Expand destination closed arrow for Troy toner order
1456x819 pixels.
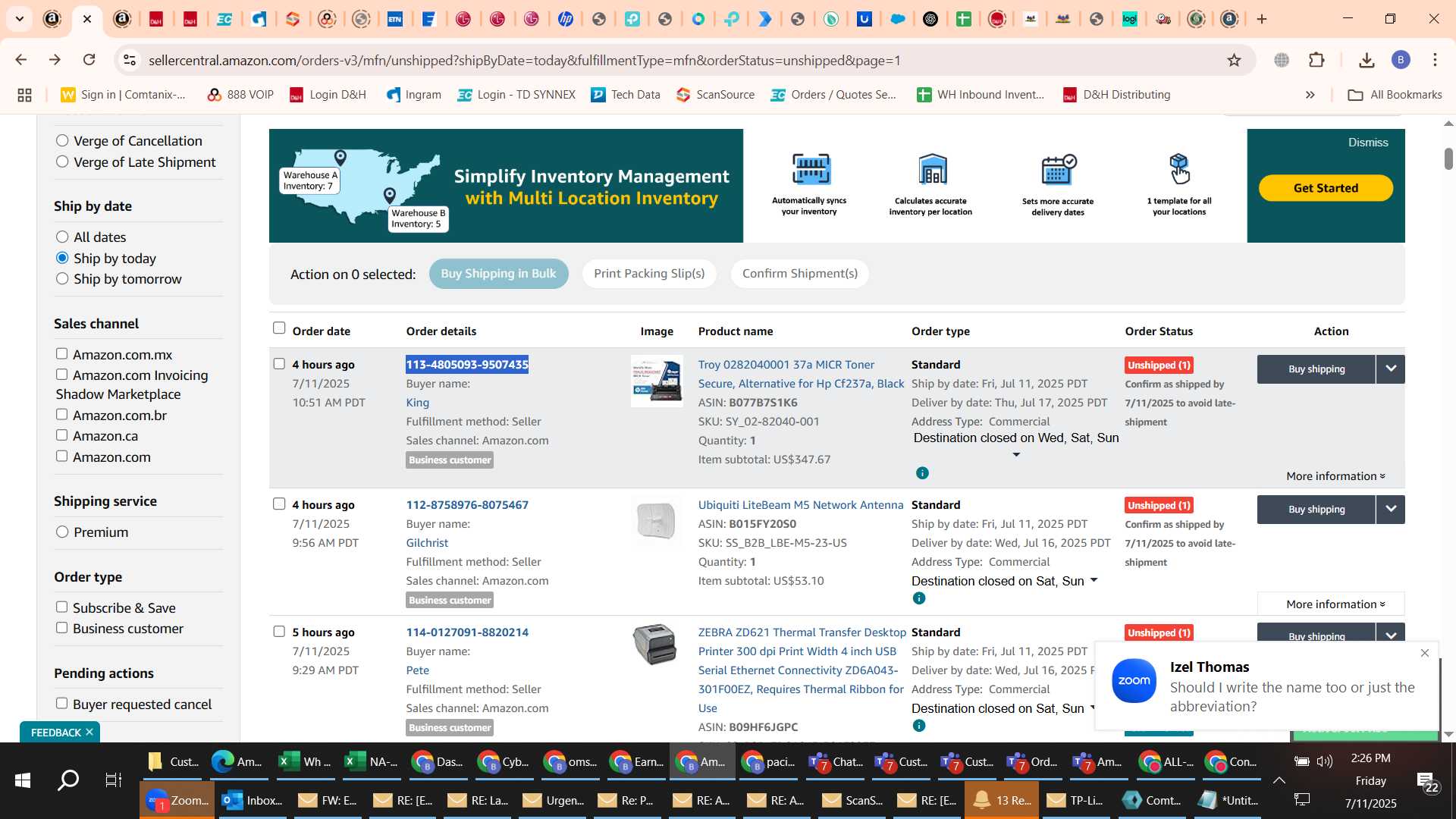1016,455
